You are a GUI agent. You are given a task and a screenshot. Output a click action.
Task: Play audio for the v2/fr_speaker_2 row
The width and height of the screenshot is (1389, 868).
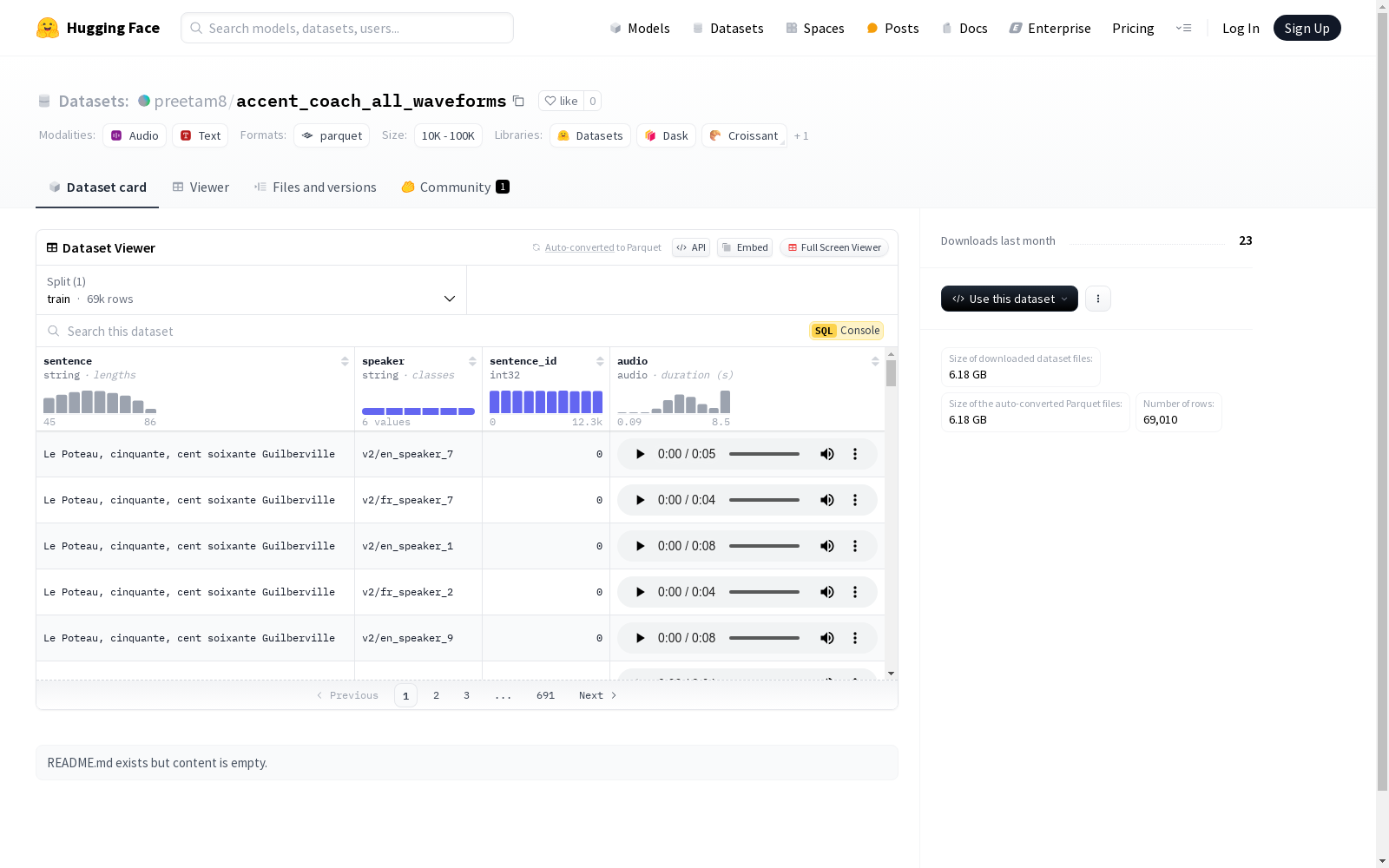tap(640, 592)
